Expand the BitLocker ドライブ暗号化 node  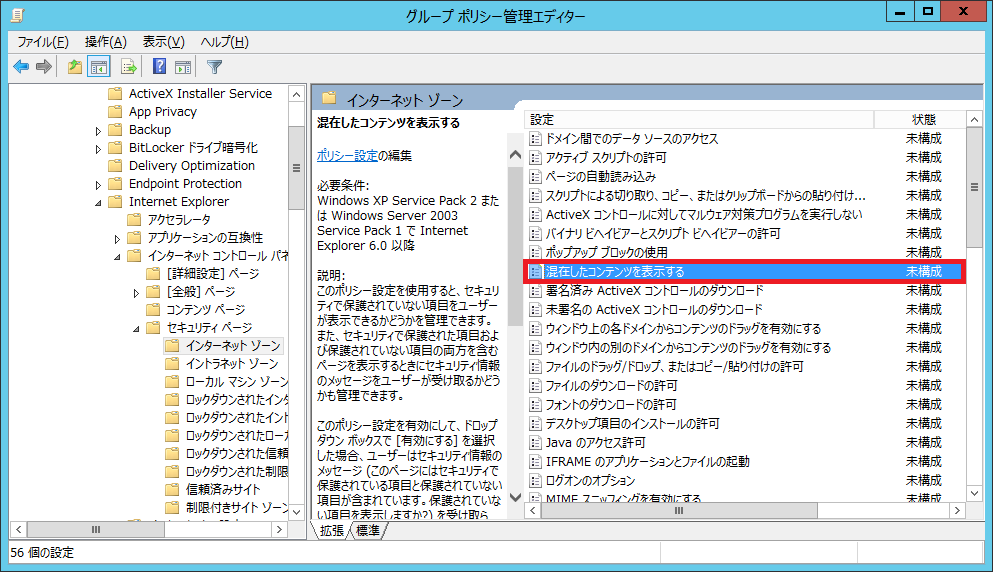98,149
